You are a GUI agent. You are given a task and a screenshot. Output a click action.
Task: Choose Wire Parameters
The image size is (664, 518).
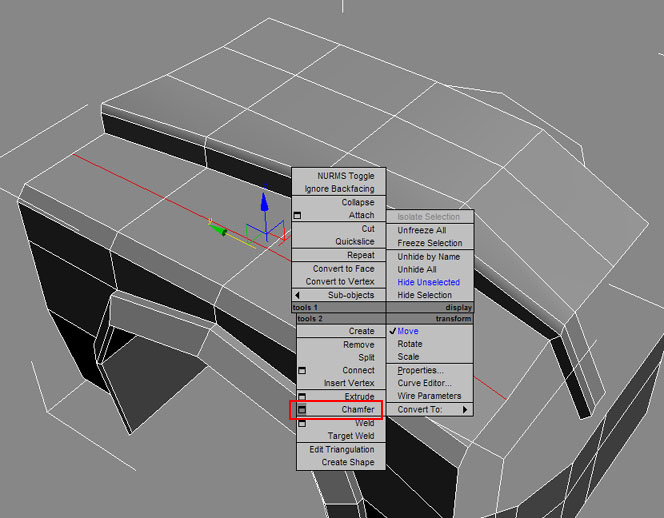tap(429, 396)
